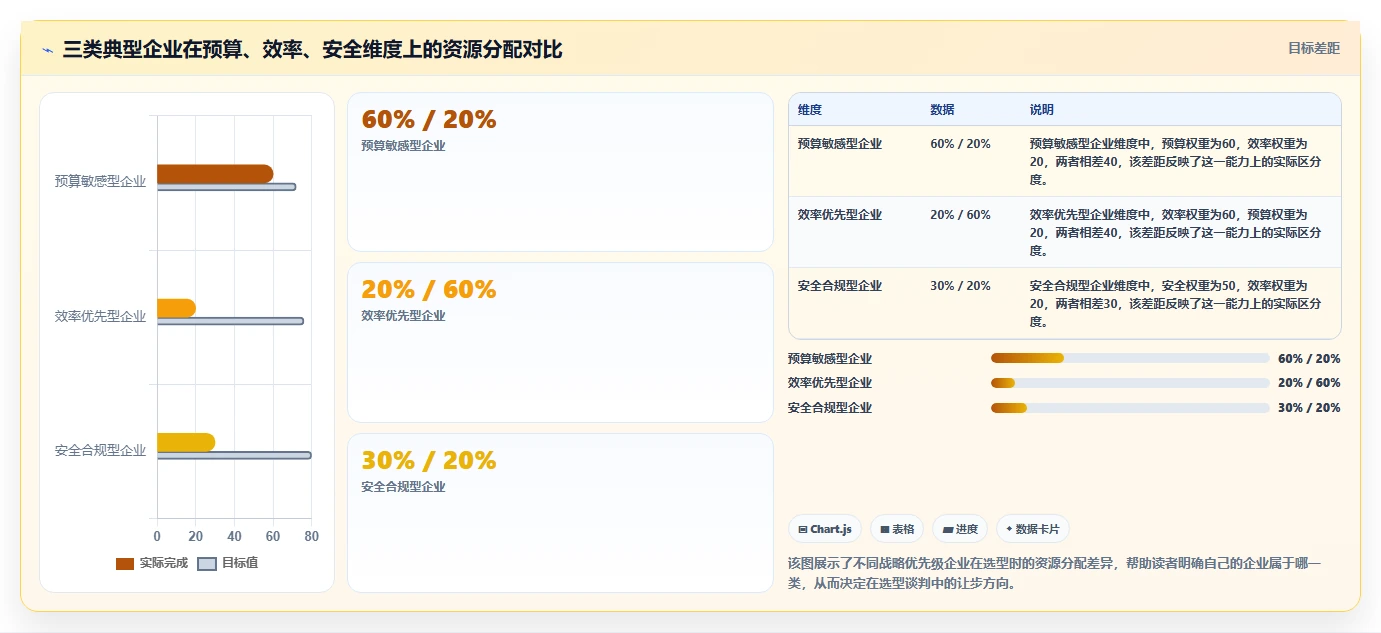Image resolution: width=1381 pixels, height=633 pixels.
Task: Click the 预算敏感型企业 progress bar
Action: [x=1130, y=358]
